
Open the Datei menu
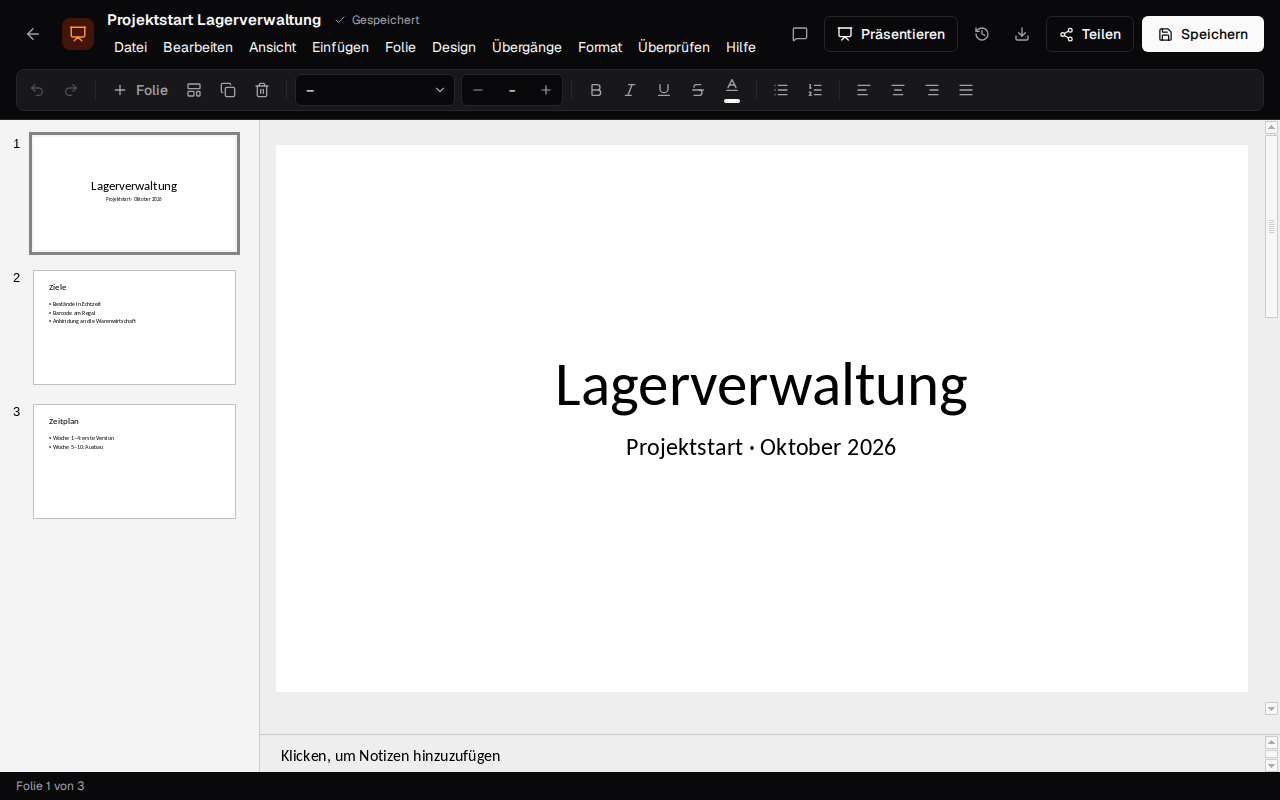pyautogui.click(x=131, y=47)
